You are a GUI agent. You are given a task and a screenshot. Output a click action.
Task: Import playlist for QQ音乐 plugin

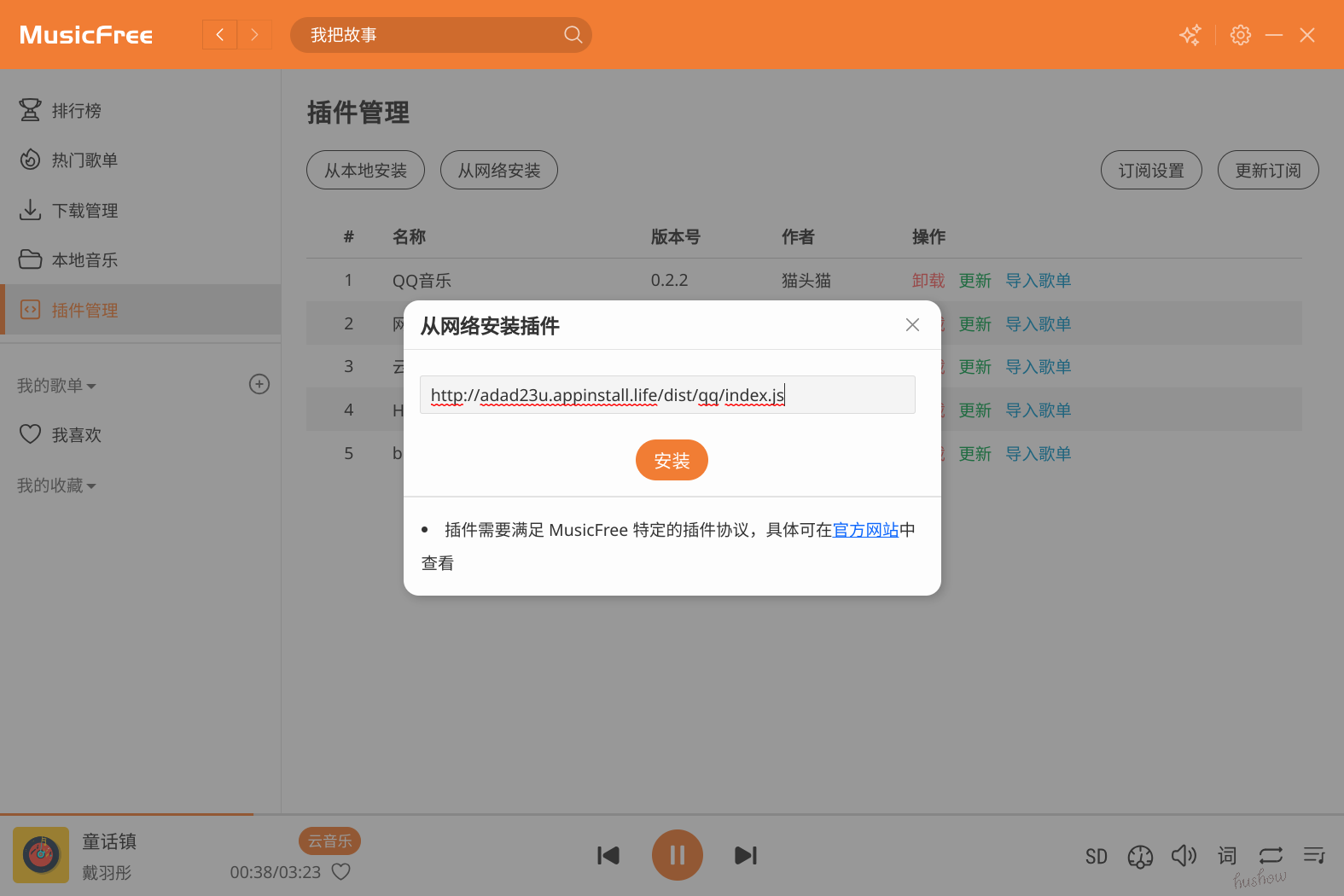pos(1039,281)
